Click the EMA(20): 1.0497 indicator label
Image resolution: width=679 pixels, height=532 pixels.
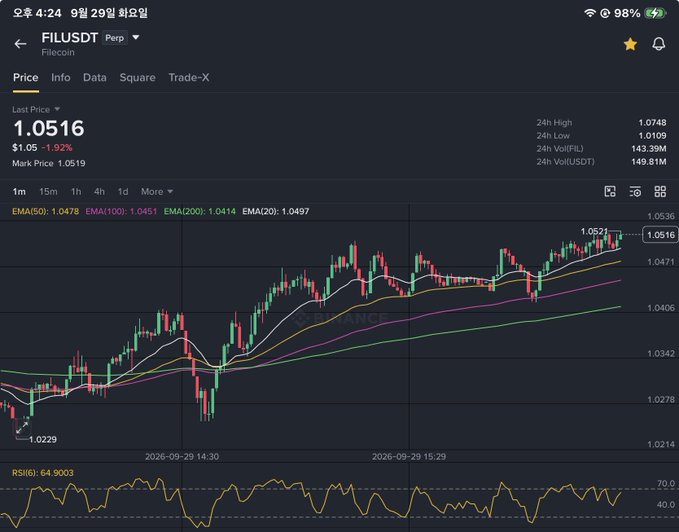pyautogui.click(x=275, y=211)
